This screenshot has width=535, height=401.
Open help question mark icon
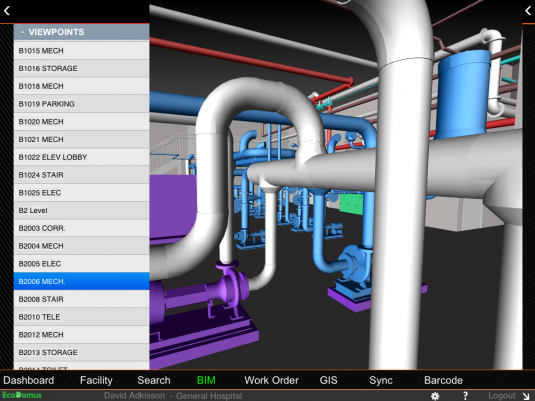465,396
